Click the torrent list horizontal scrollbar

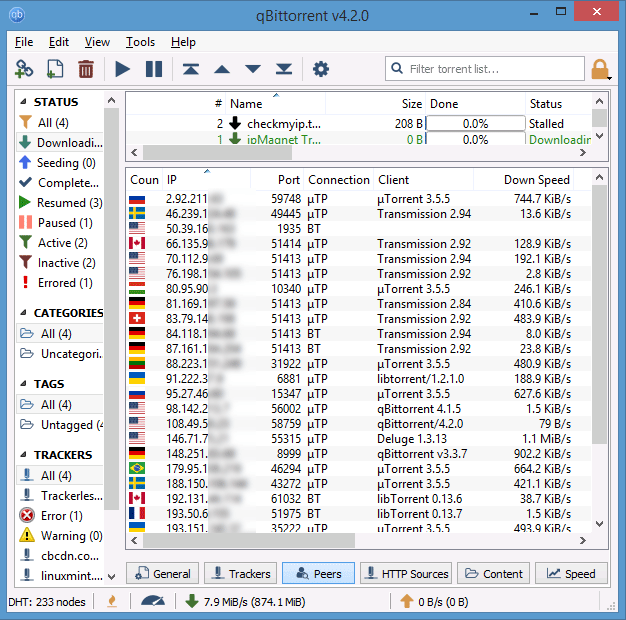[x=217, y=153]
